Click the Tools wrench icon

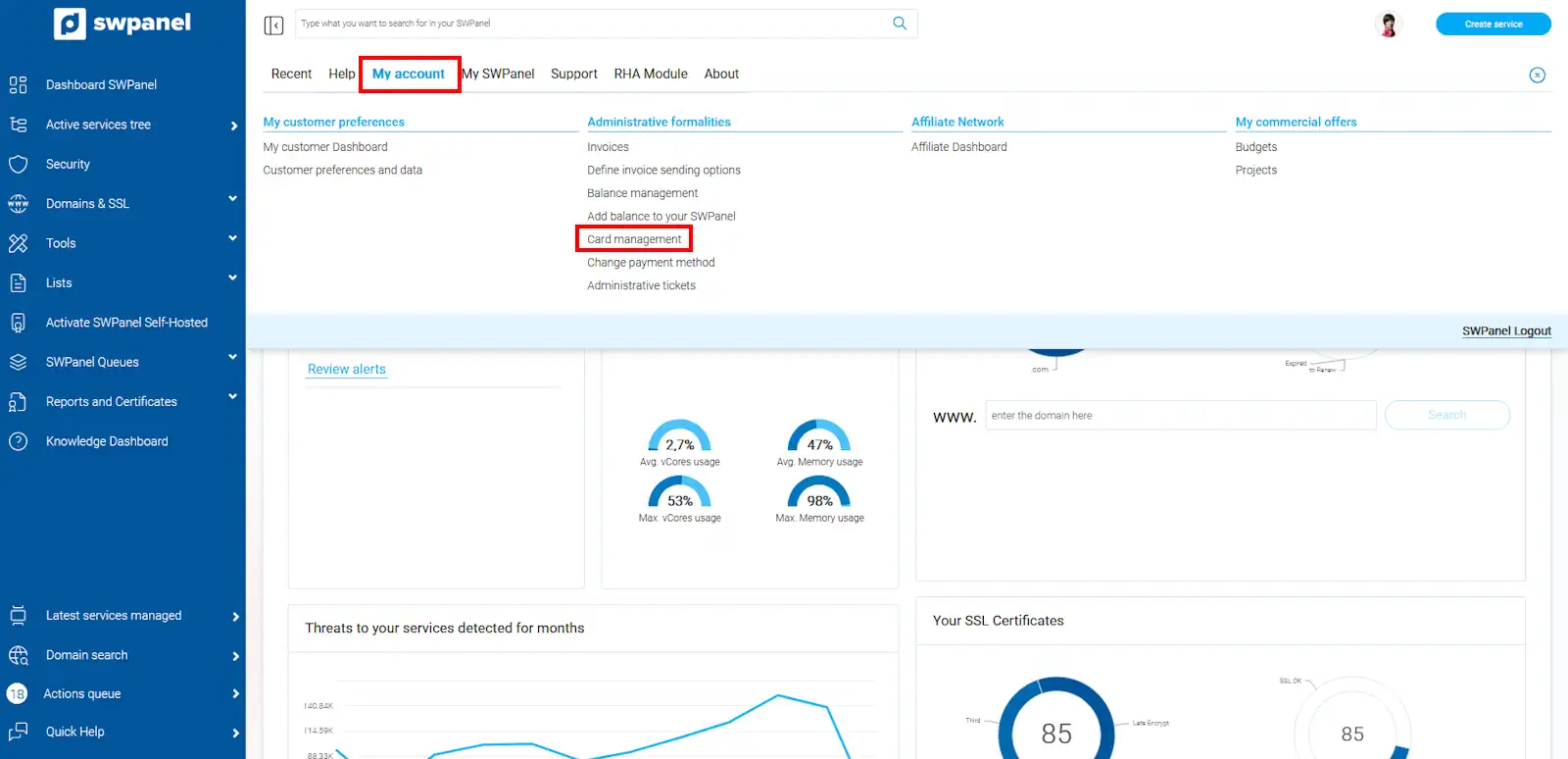[18, 243]
